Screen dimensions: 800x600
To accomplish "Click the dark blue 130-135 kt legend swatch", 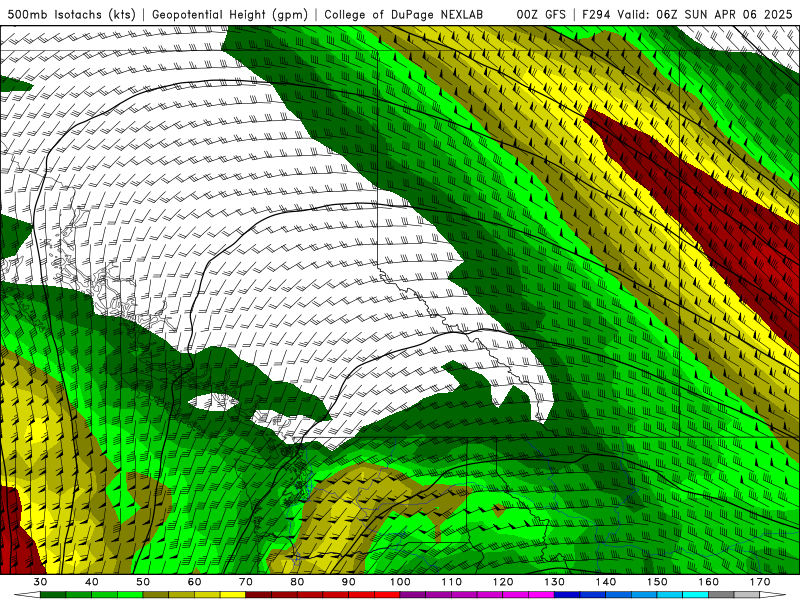I will click(567, 595).
